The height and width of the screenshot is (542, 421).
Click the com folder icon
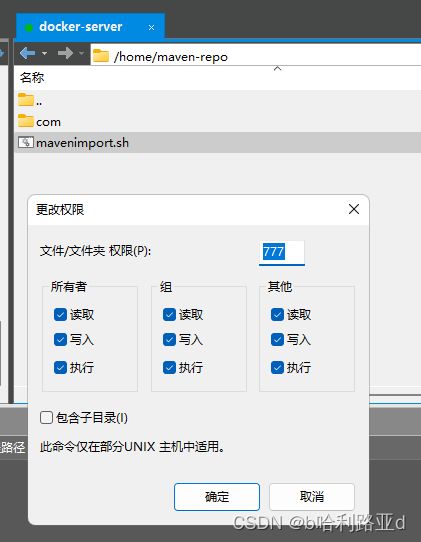pos(26,121)
